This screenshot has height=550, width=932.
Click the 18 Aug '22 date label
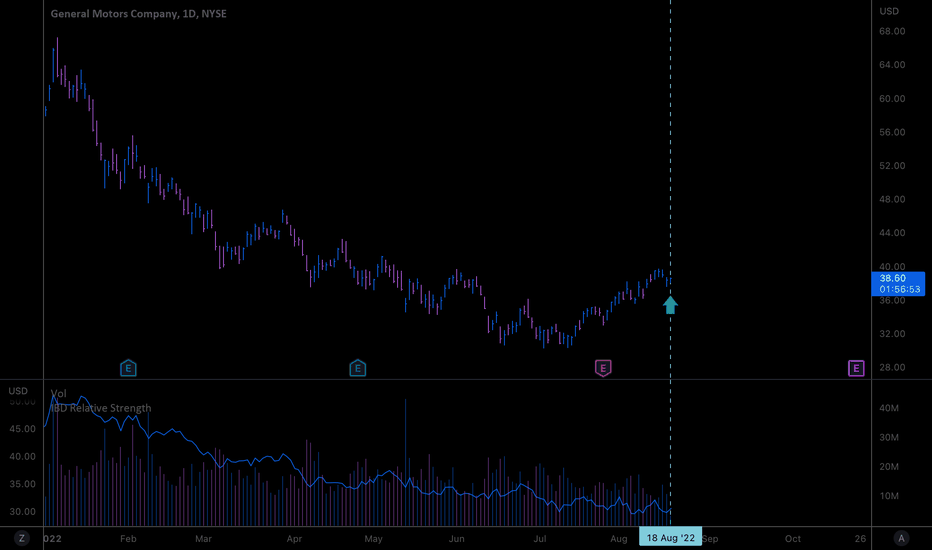670,538
